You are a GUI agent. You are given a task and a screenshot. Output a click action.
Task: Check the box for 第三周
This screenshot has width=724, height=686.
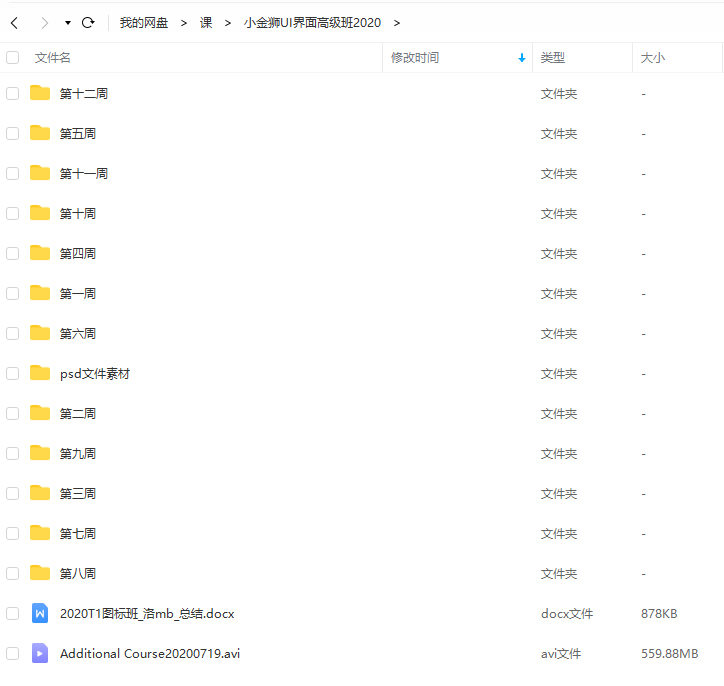(x=12, y=493)
